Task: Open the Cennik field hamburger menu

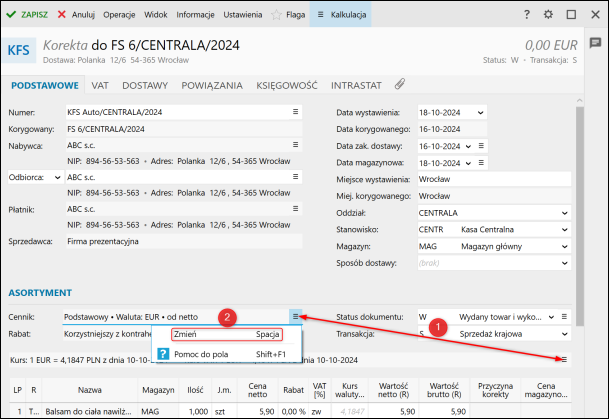Action: 296,316
